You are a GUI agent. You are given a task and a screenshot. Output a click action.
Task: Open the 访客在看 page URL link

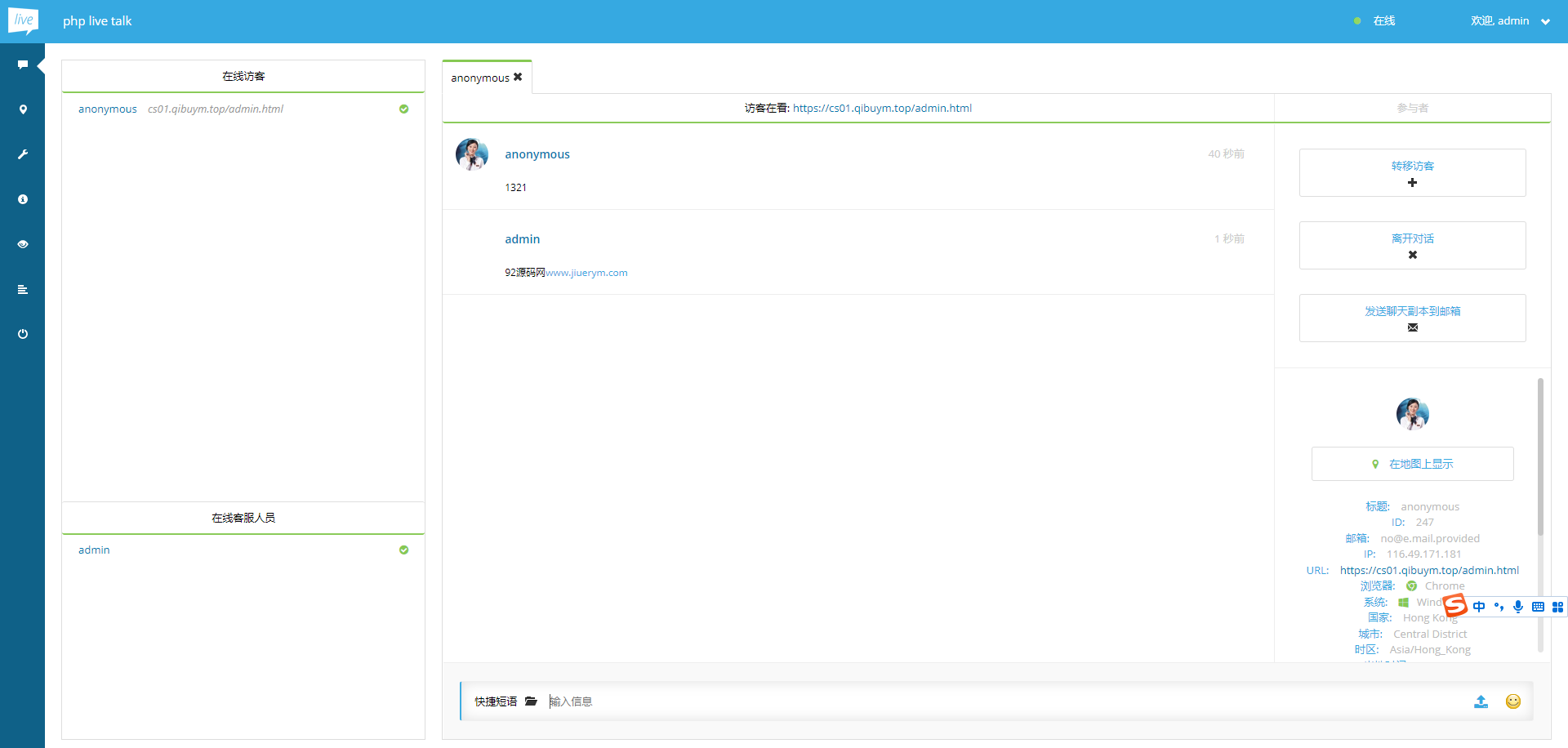pyautogui.click(x=882, y=108)
